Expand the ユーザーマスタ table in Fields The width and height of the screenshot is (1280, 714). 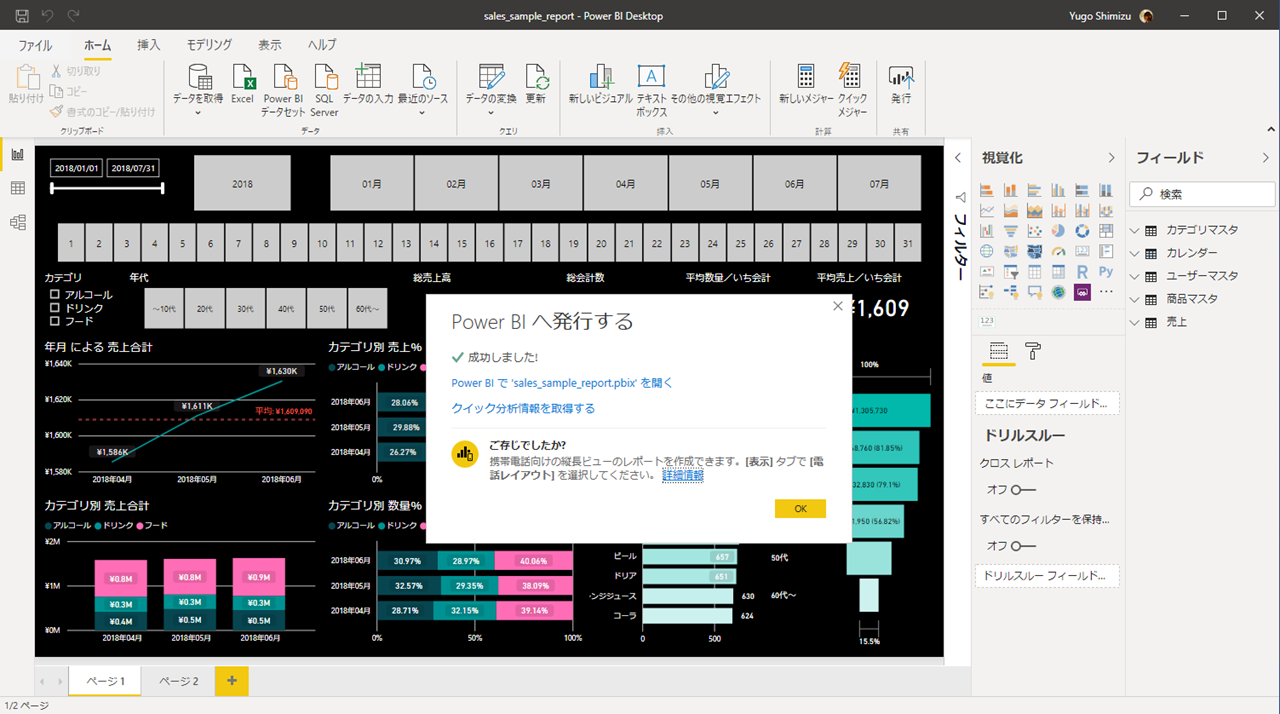coord(1135,276)
